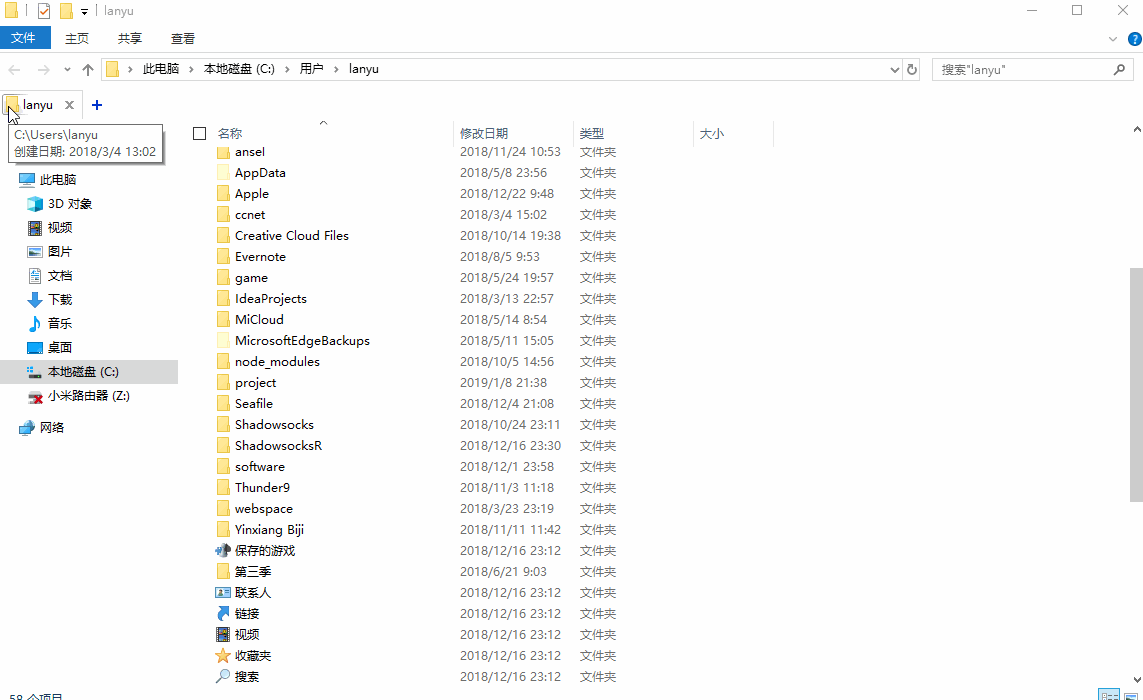Select 本地磁盘 (C:) in navigation pane
1143x700 pixels.
89,372
